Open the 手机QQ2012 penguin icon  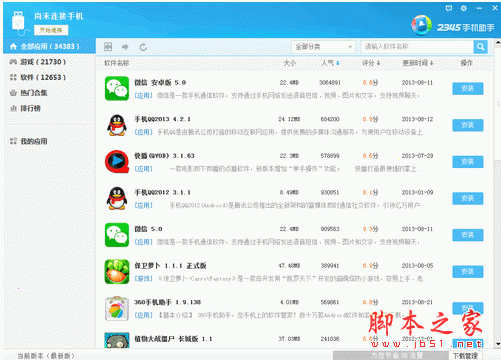[x=117, y=198]
